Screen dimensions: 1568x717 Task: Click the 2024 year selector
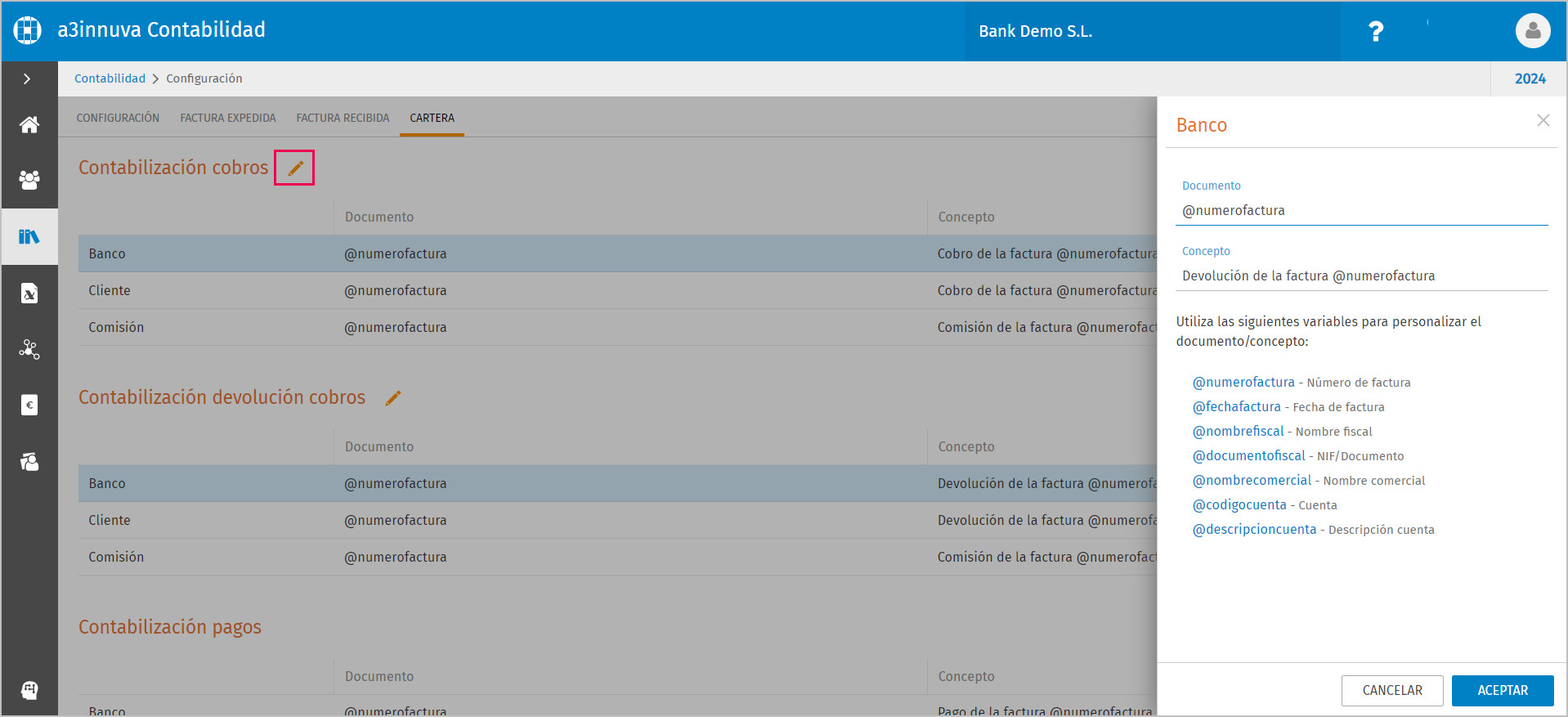tap(1530, 78)
